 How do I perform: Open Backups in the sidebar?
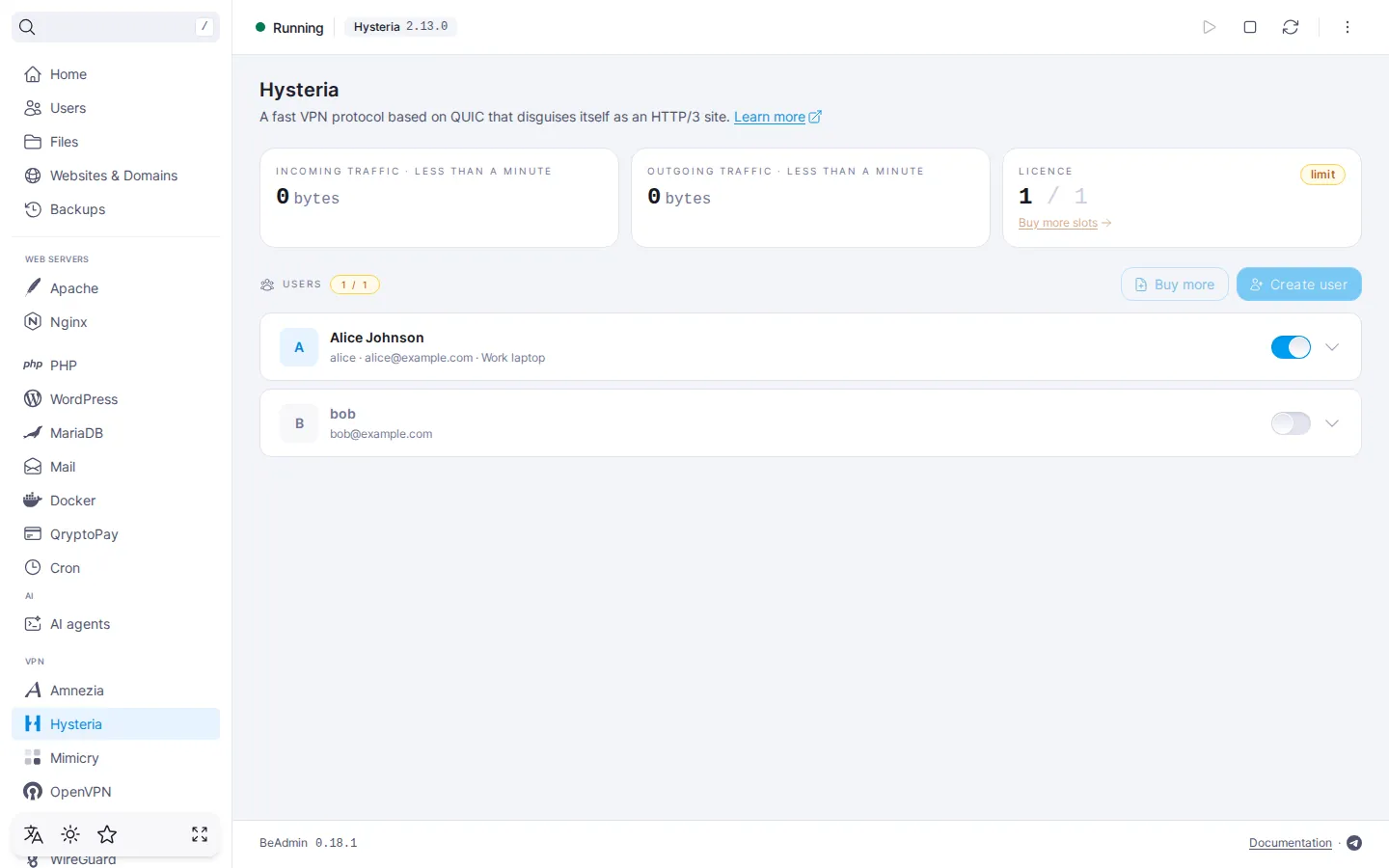click(116, 209)
